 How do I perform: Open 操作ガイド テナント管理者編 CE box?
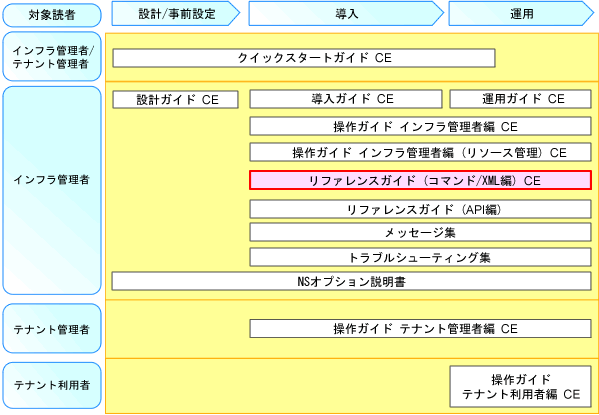click(421, 329)
